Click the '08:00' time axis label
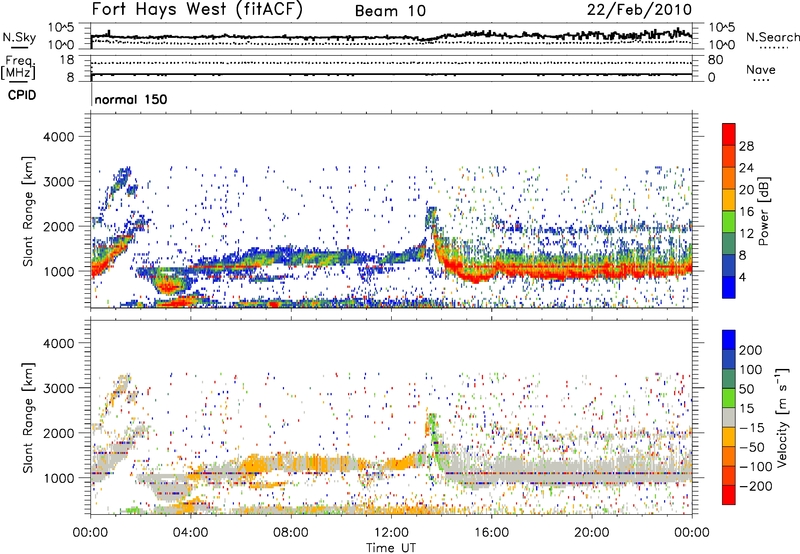 tap(291, 533)
